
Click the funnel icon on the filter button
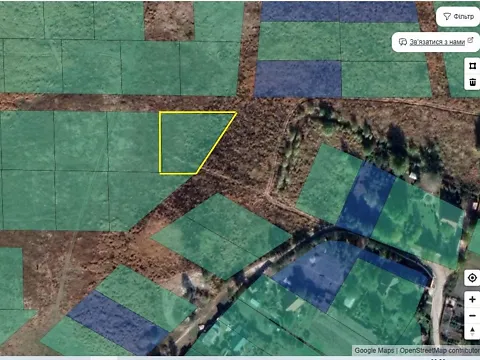click(447, 17)
